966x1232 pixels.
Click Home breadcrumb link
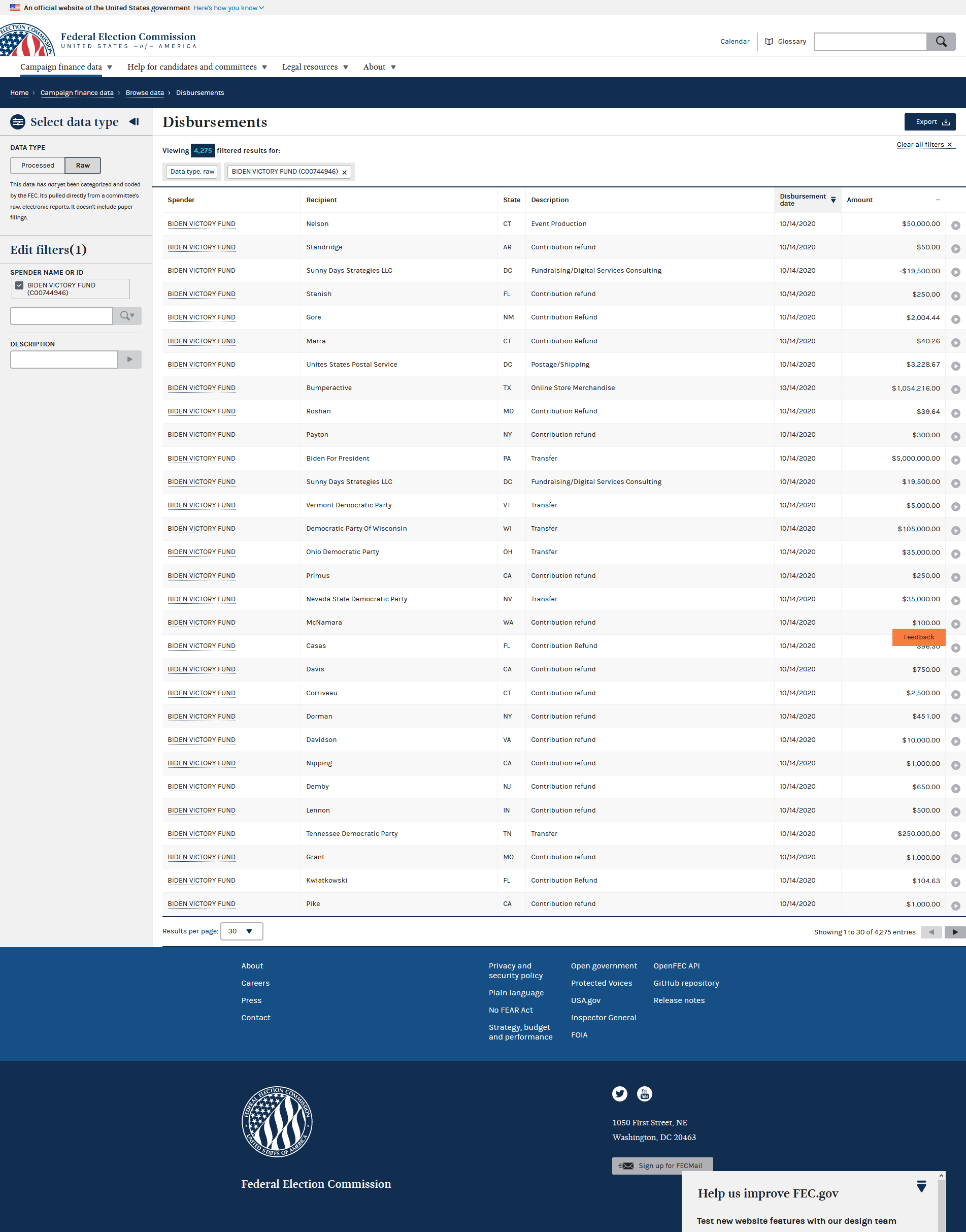pos(19,93)
